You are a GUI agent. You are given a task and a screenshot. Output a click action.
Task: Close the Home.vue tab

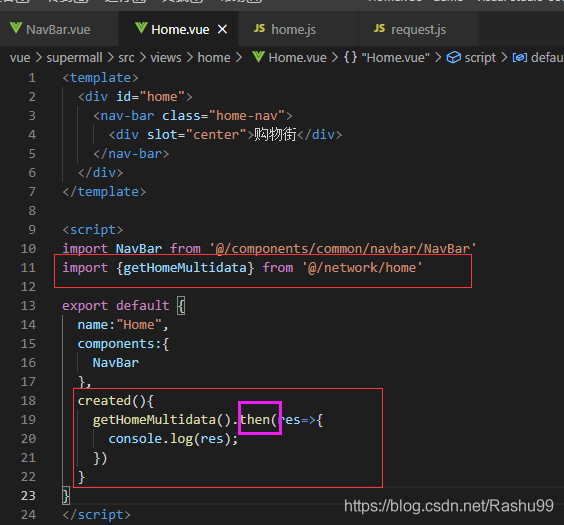click(x=223, y=29)
